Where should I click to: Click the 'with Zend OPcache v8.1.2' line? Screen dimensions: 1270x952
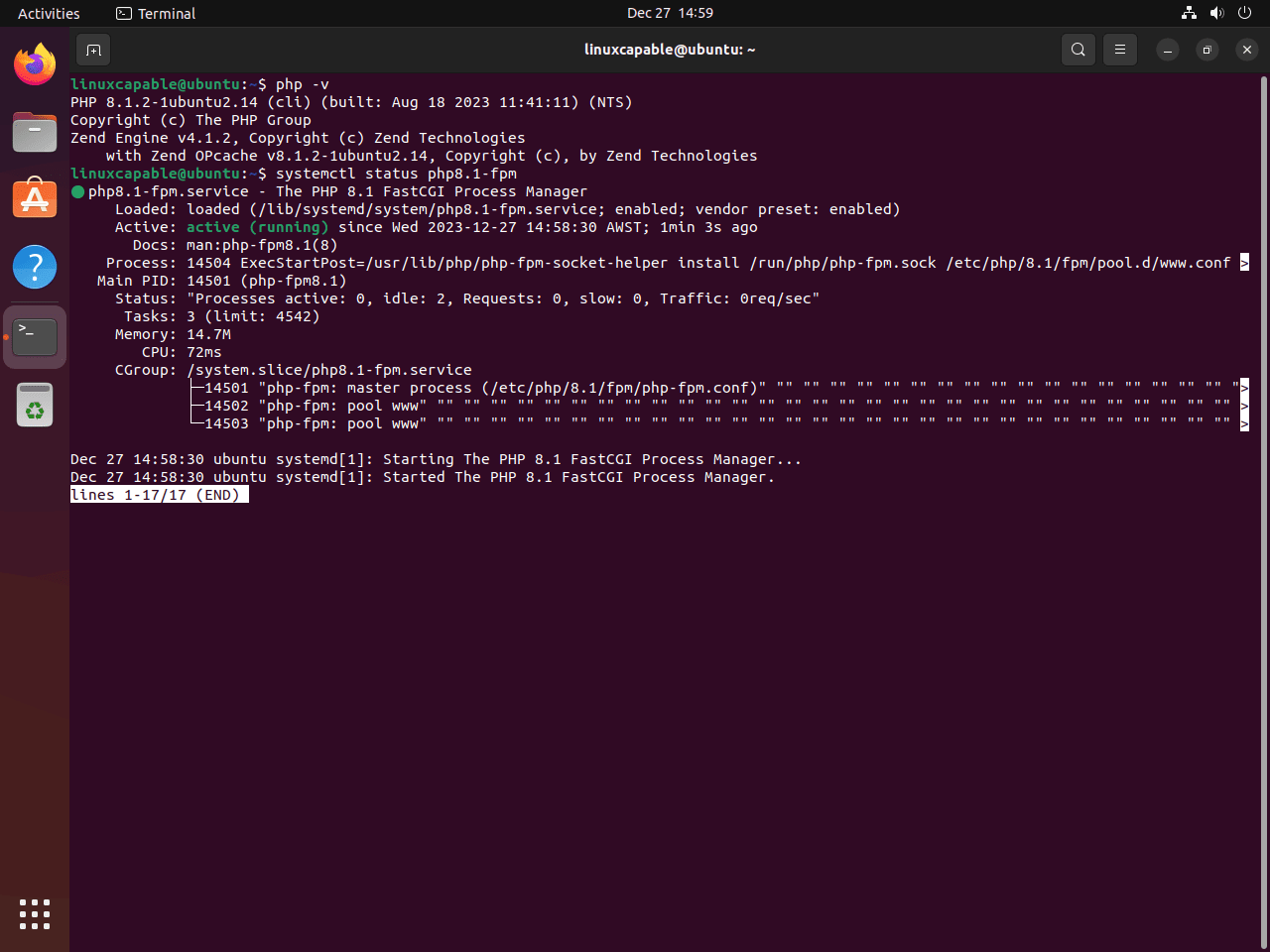pos(432,156)
